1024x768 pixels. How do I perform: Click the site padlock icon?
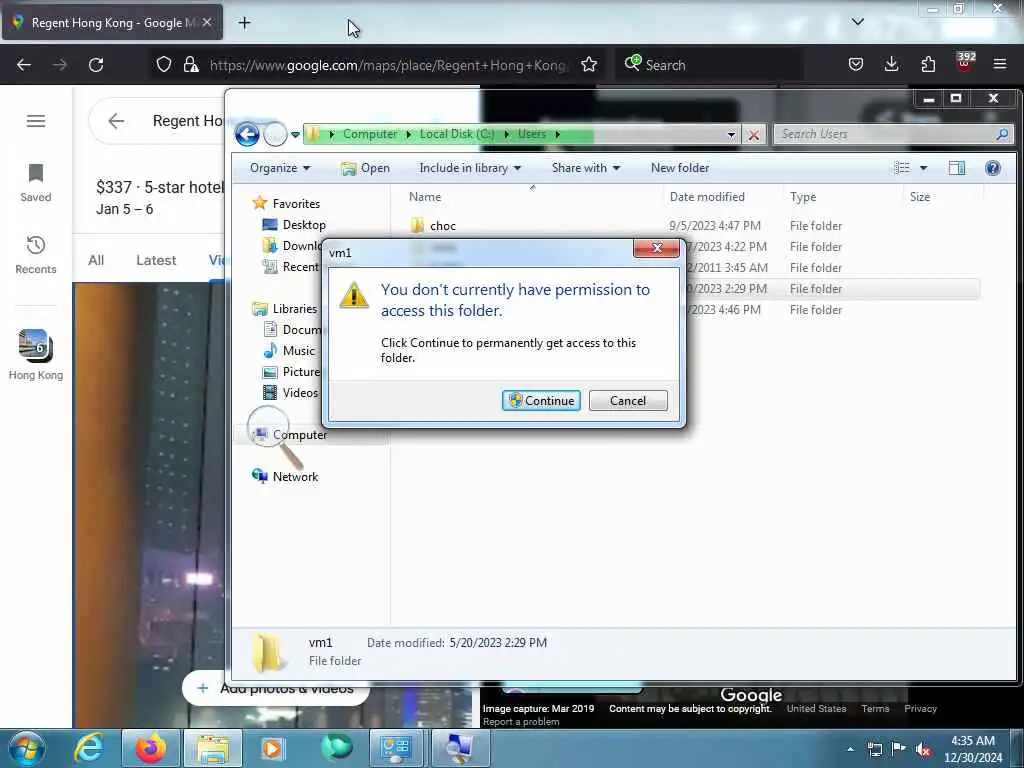pyautogui.click(x=191, y=65)
